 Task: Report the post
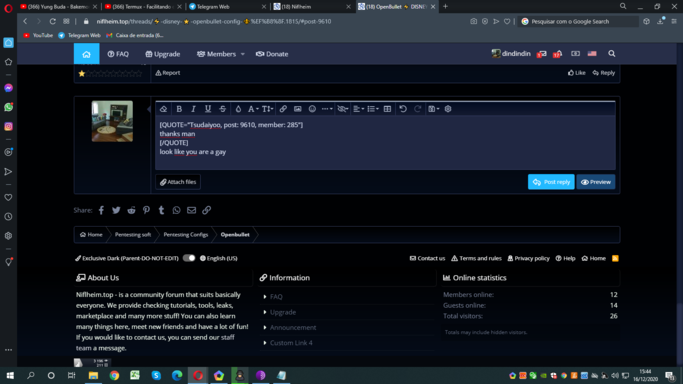[x=168, y=73]
